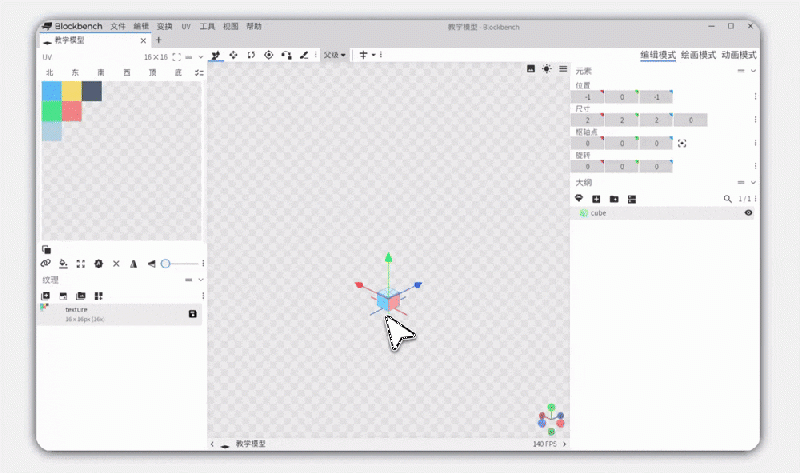Collapse the 元素 panel with its chevron
The image size is (800, 473).
(753, 71)
